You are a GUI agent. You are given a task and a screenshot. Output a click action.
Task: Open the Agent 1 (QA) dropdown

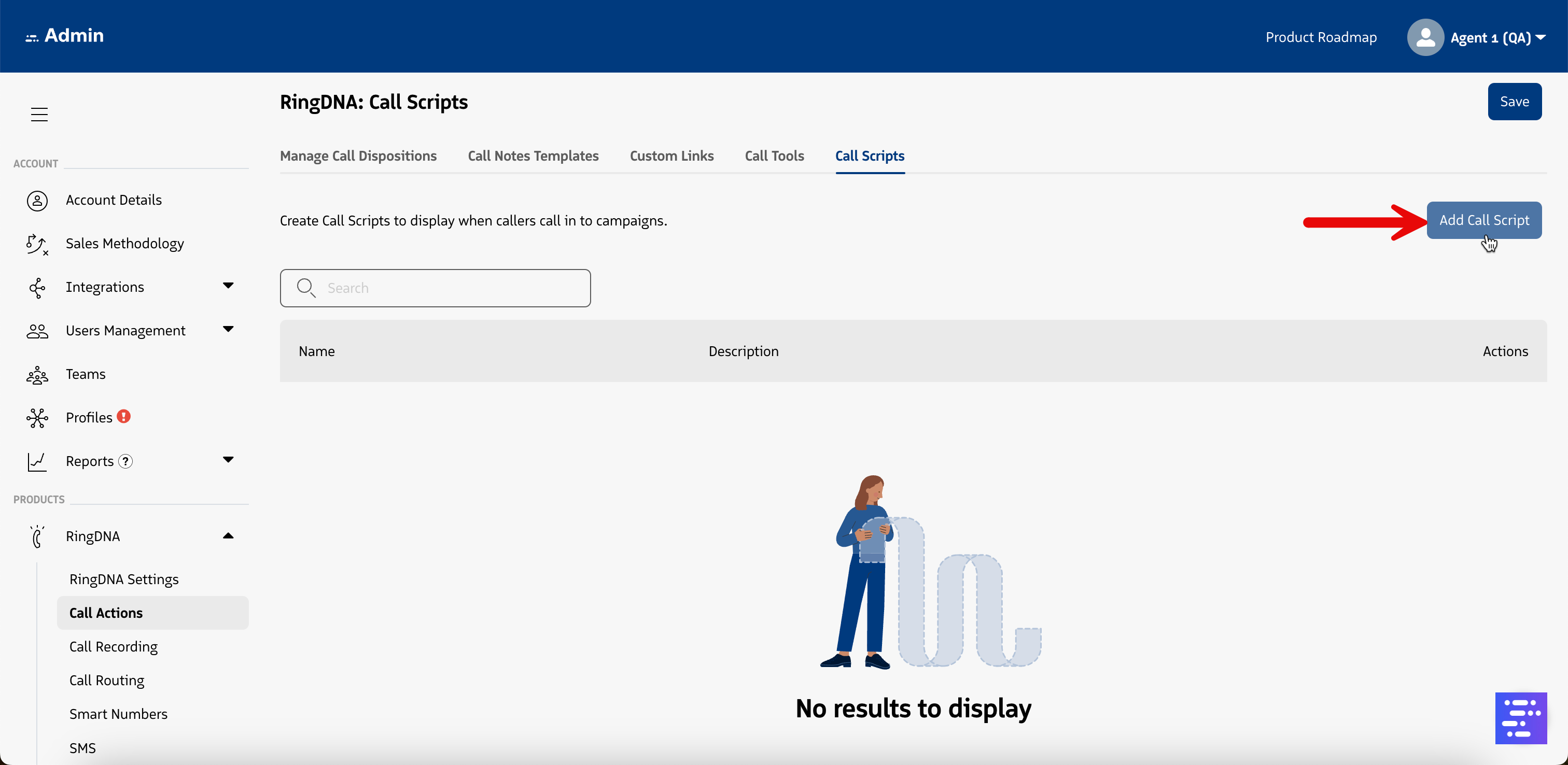click(x=1497, y=38)
